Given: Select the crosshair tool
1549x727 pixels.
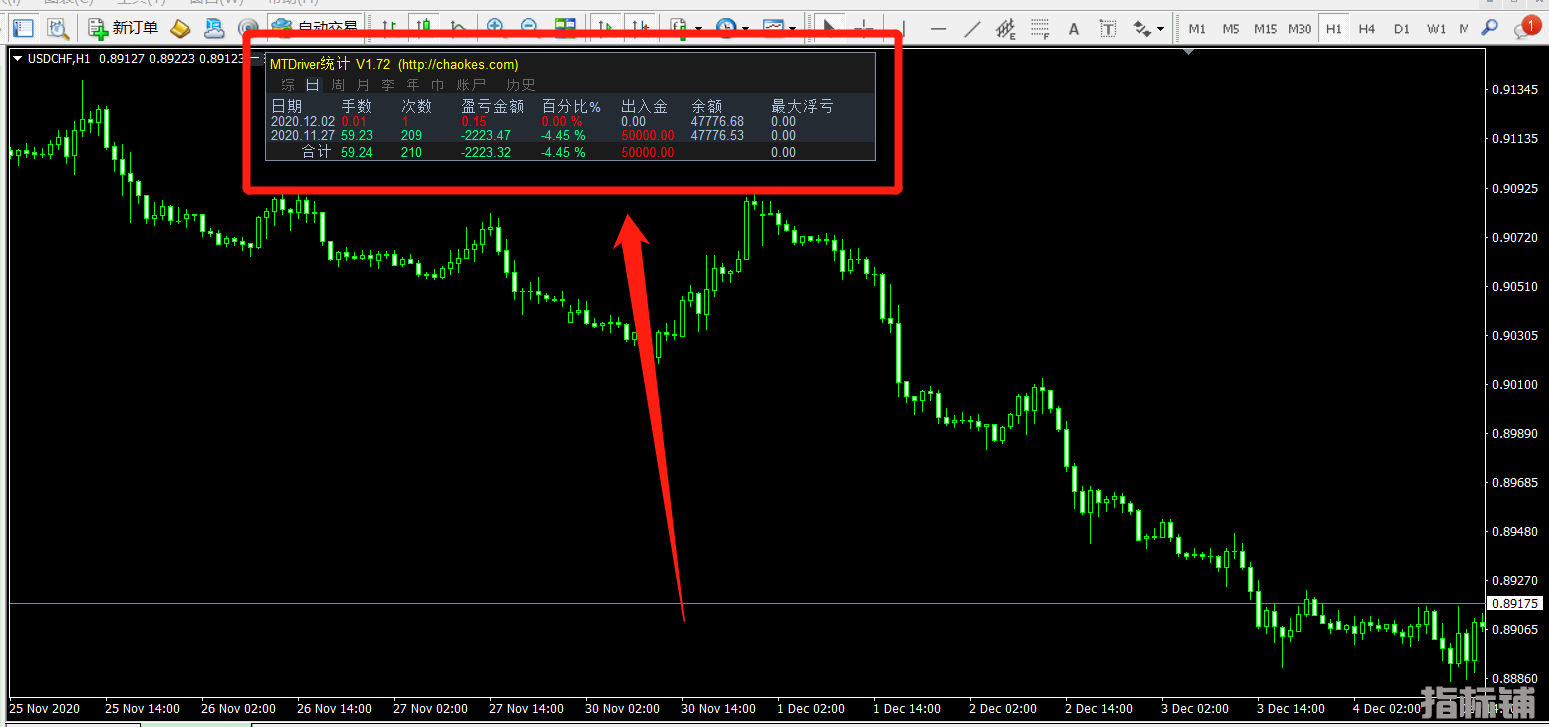Looking at the screenshot, I should tap(862, 28).
